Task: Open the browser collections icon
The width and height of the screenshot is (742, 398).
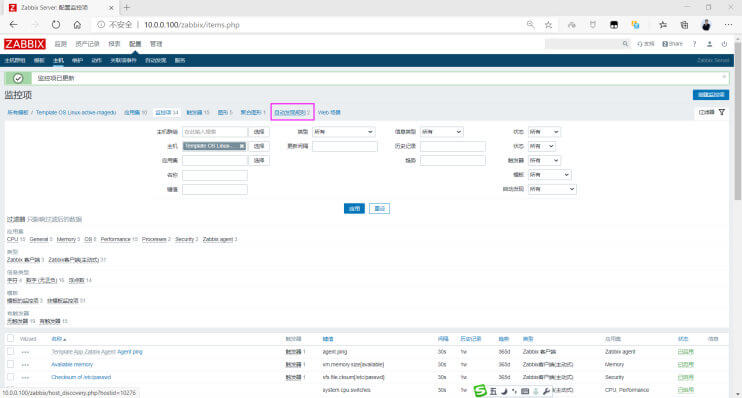Action: tap(684, 25)
